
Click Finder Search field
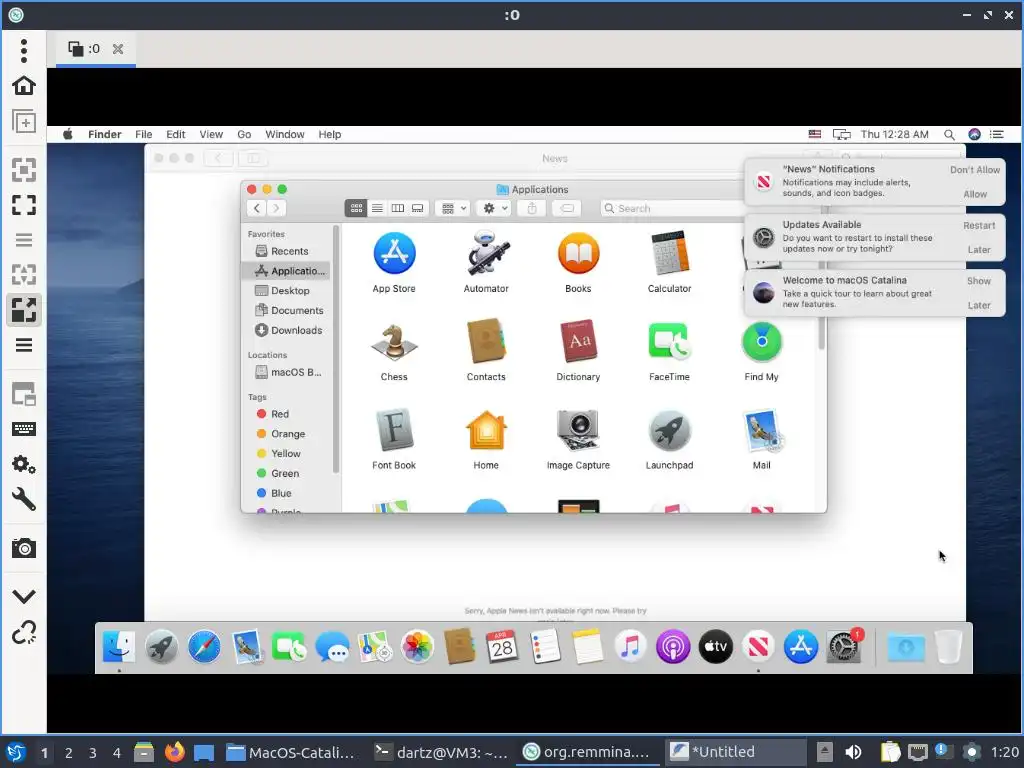(x=673, y=208)
